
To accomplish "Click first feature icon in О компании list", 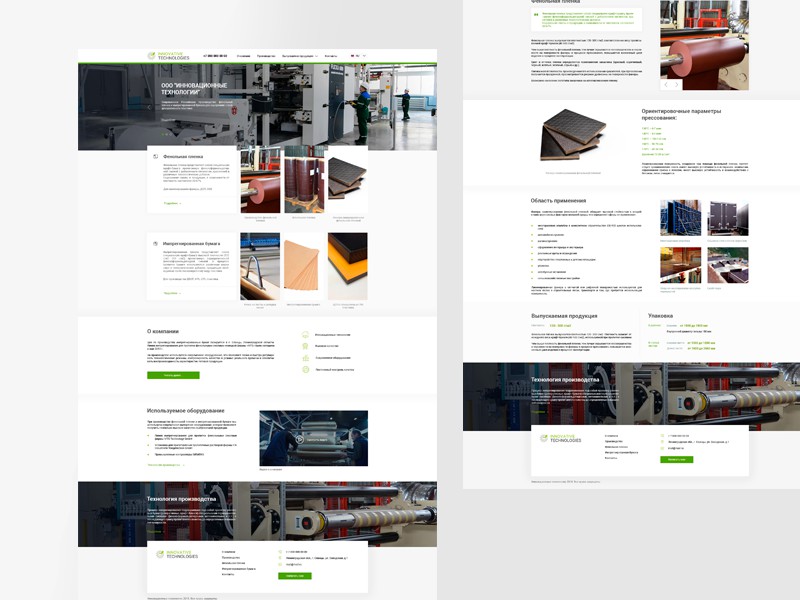I will [306, 335].
